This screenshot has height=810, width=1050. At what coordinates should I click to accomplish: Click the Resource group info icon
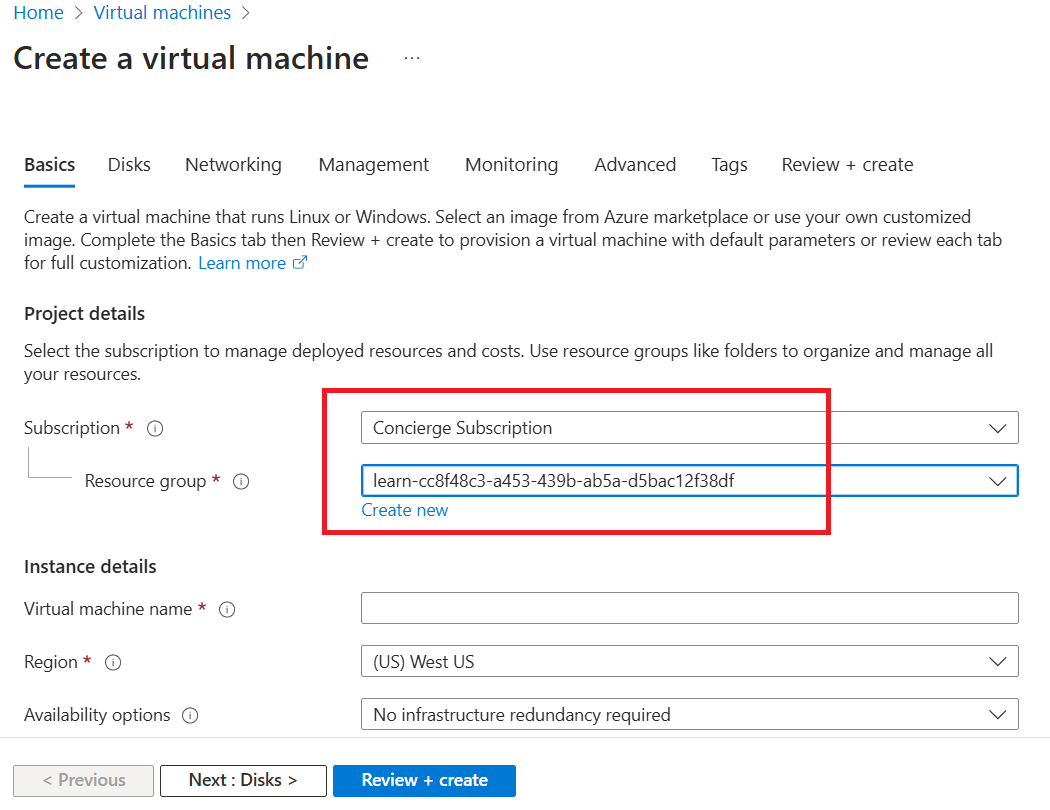pyautogui.click(x=241, y=481)
